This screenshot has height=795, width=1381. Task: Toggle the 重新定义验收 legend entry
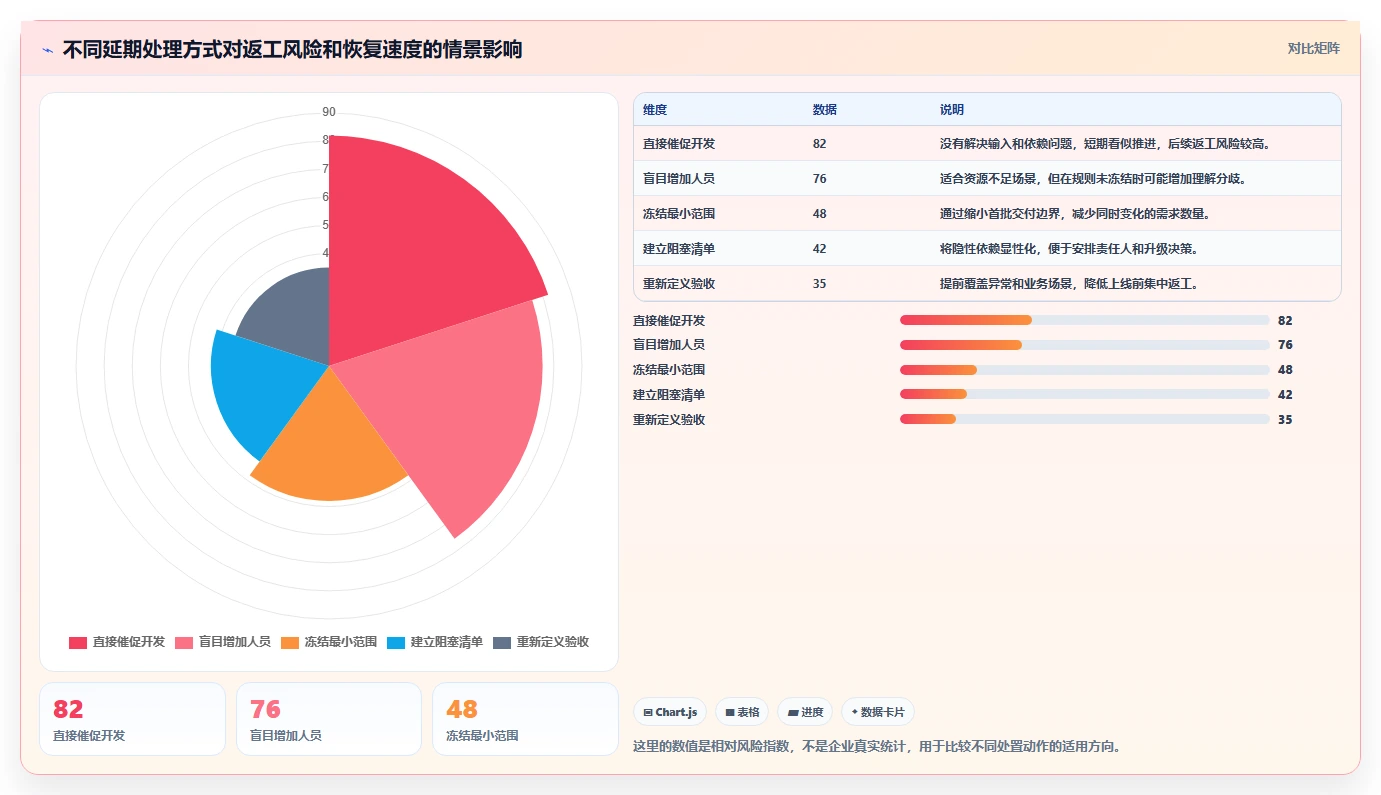[x=541, y=642]
